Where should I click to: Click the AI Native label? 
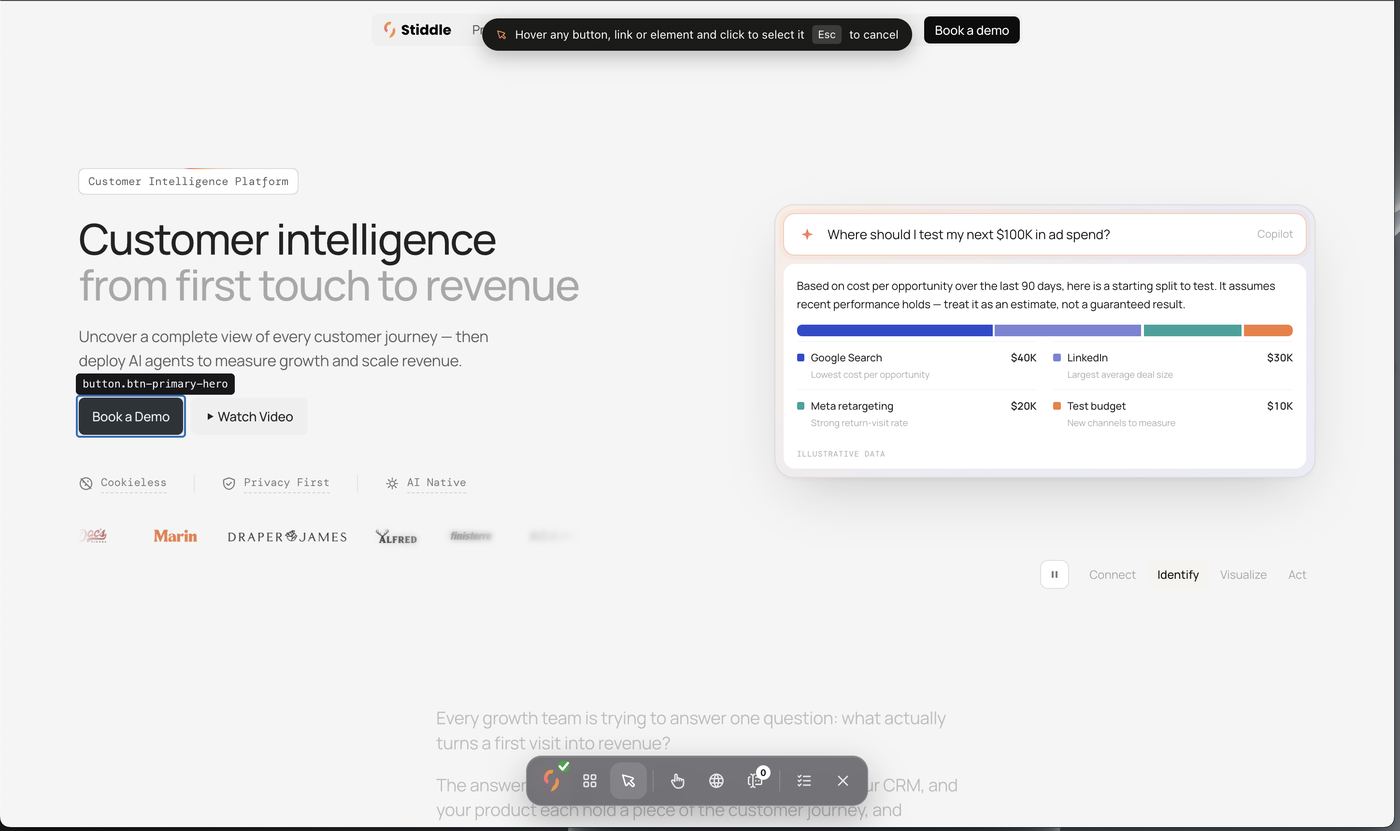click(436, 483)
